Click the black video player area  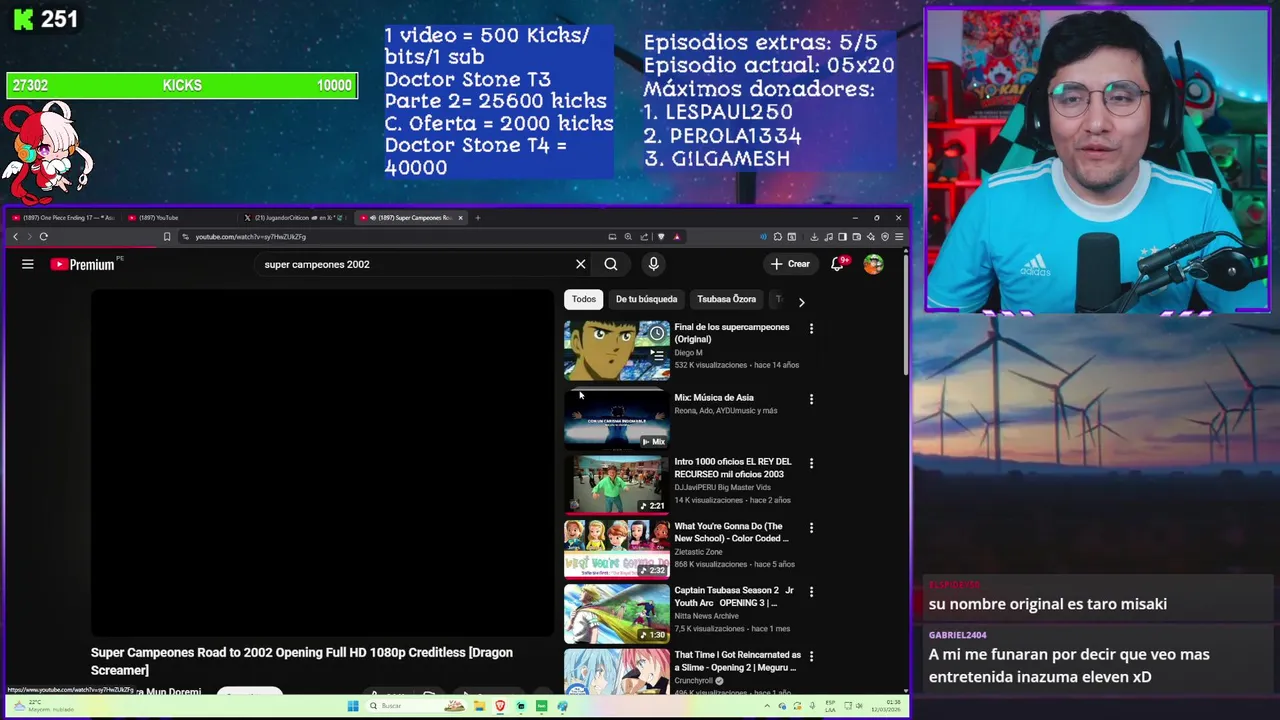point(322,463)
